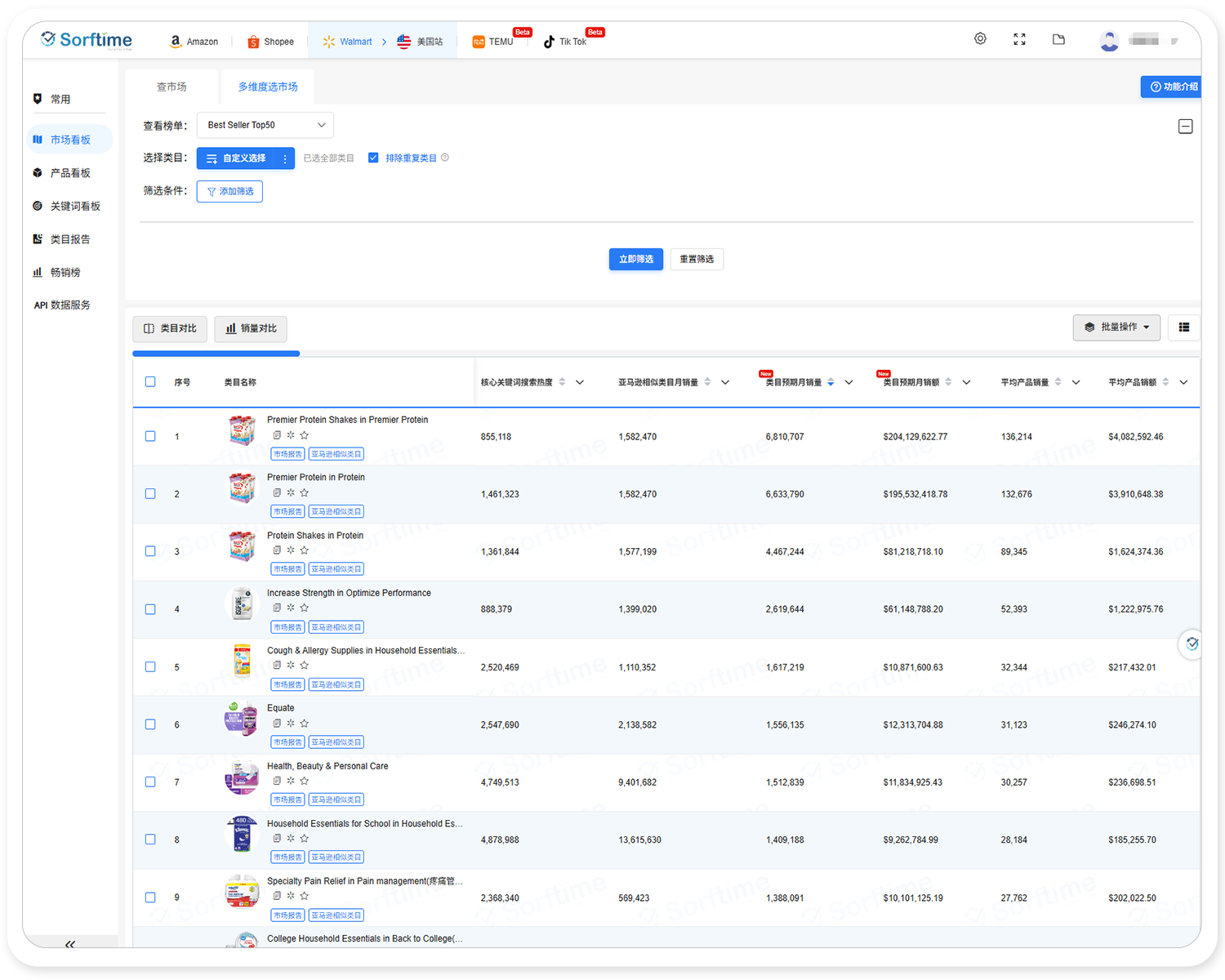Toggle the 排除重复类目 checkbox
1225x980 pixels.
[x=373, y=158]
